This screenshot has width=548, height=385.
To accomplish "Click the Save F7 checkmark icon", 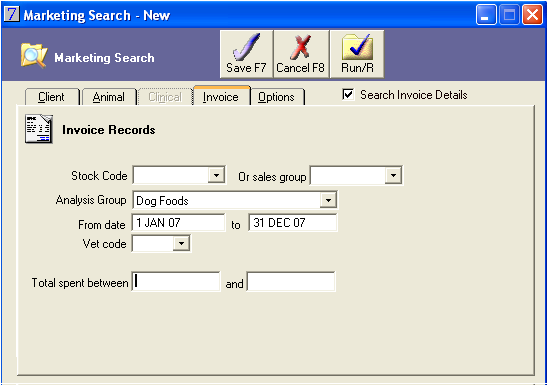I will pyautogui.click(x=246, y=46).
